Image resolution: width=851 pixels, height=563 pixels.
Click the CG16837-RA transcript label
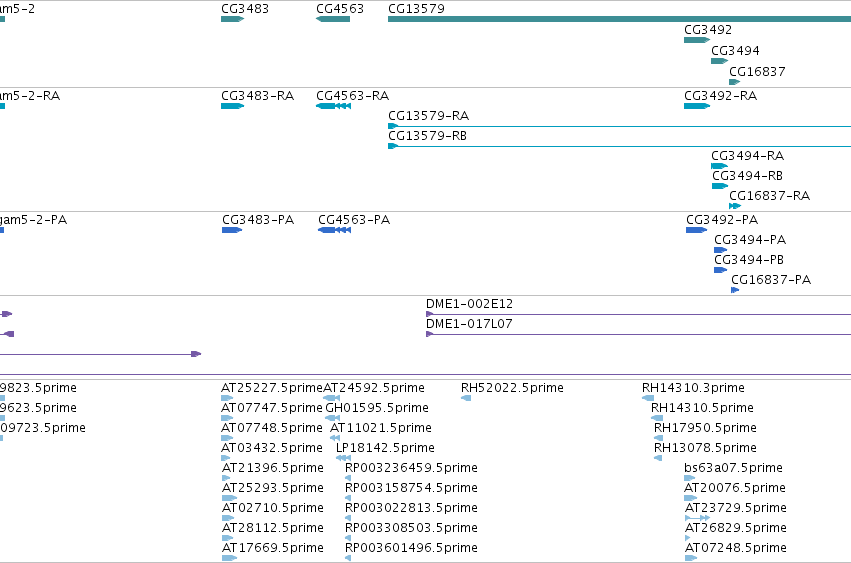click(x=769, y=195)
